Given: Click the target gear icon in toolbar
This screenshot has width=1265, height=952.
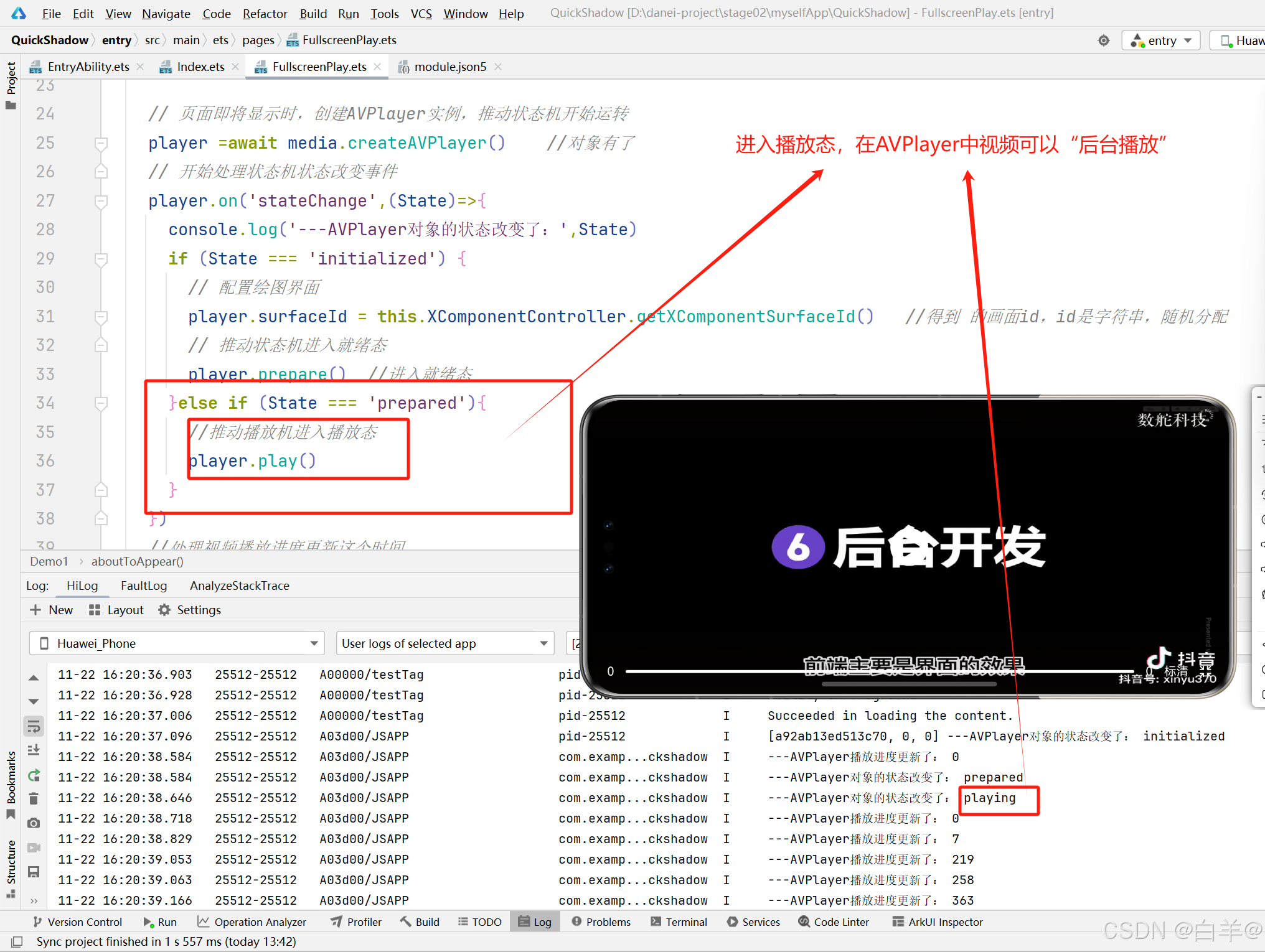Looking at the screenshot, I should coord(1104,40).
